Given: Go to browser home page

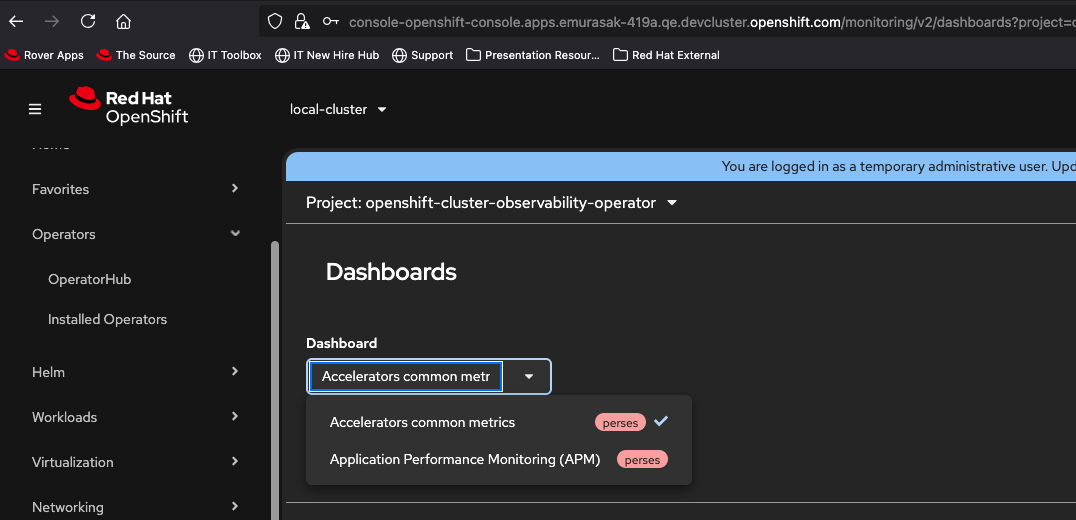Looking at the screenshot, I should (123, 21).
